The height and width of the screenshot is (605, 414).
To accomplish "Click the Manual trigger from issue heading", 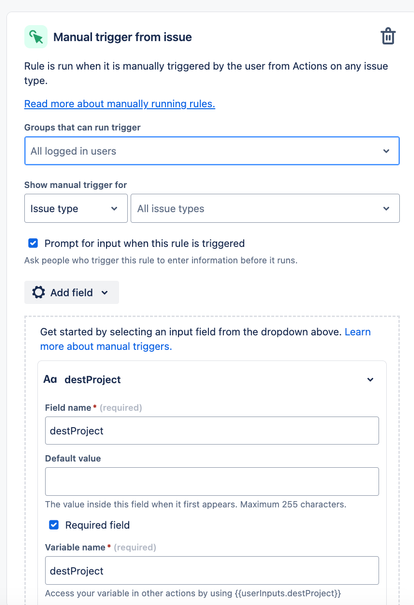I will coord(122,37).
